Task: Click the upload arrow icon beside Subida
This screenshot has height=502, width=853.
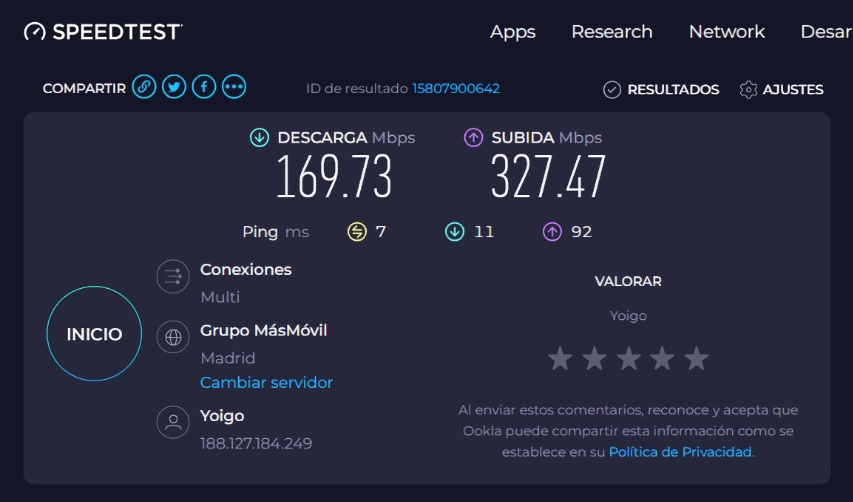Action: coord(473,138)
